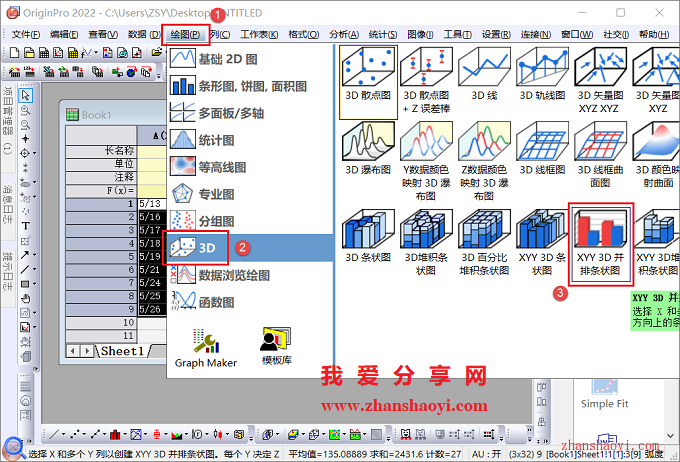Viewport: 680px width, 462px height.
Task: Open the Simple Fit app
Action: [605, 395]
